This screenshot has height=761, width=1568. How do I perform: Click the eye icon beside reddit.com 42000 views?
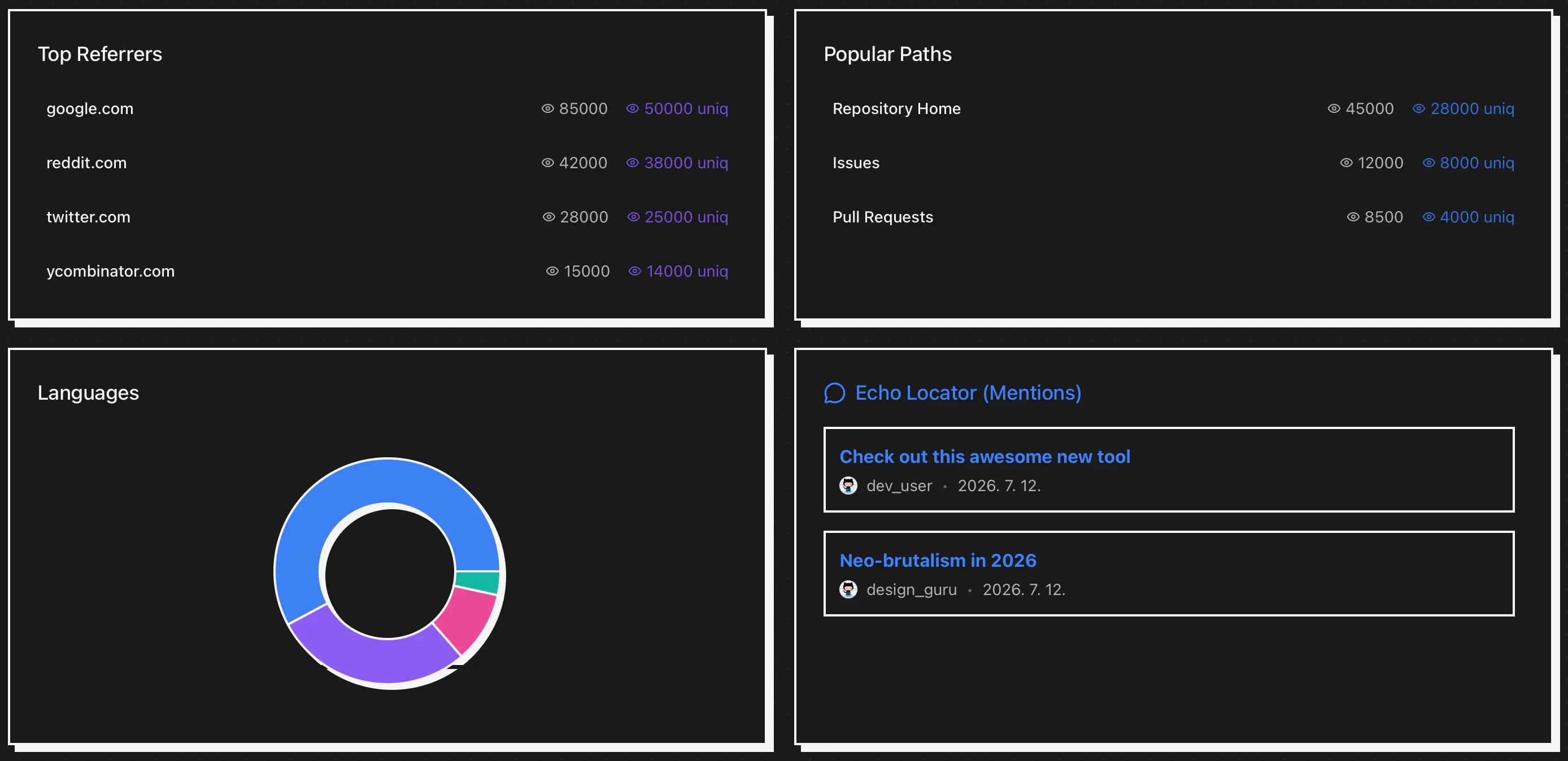pos(547,163)
